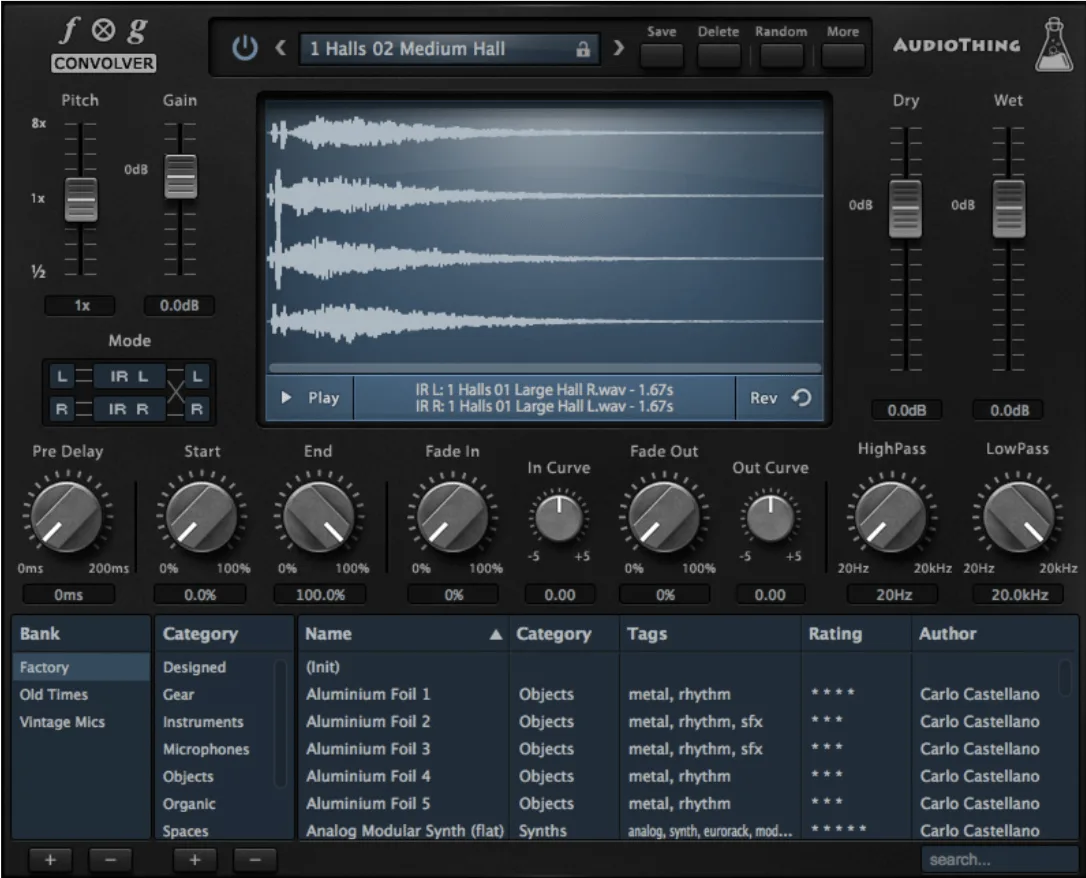This screenshot has height=878, width=1086.
Task: Open the More menu button
Action: (x=842, y=55)
